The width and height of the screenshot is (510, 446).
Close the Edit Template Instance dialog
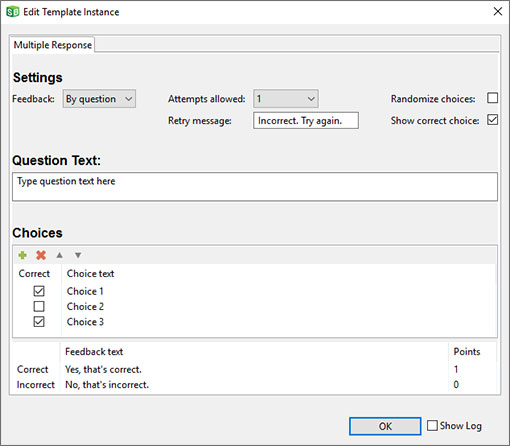pos(498,11)
